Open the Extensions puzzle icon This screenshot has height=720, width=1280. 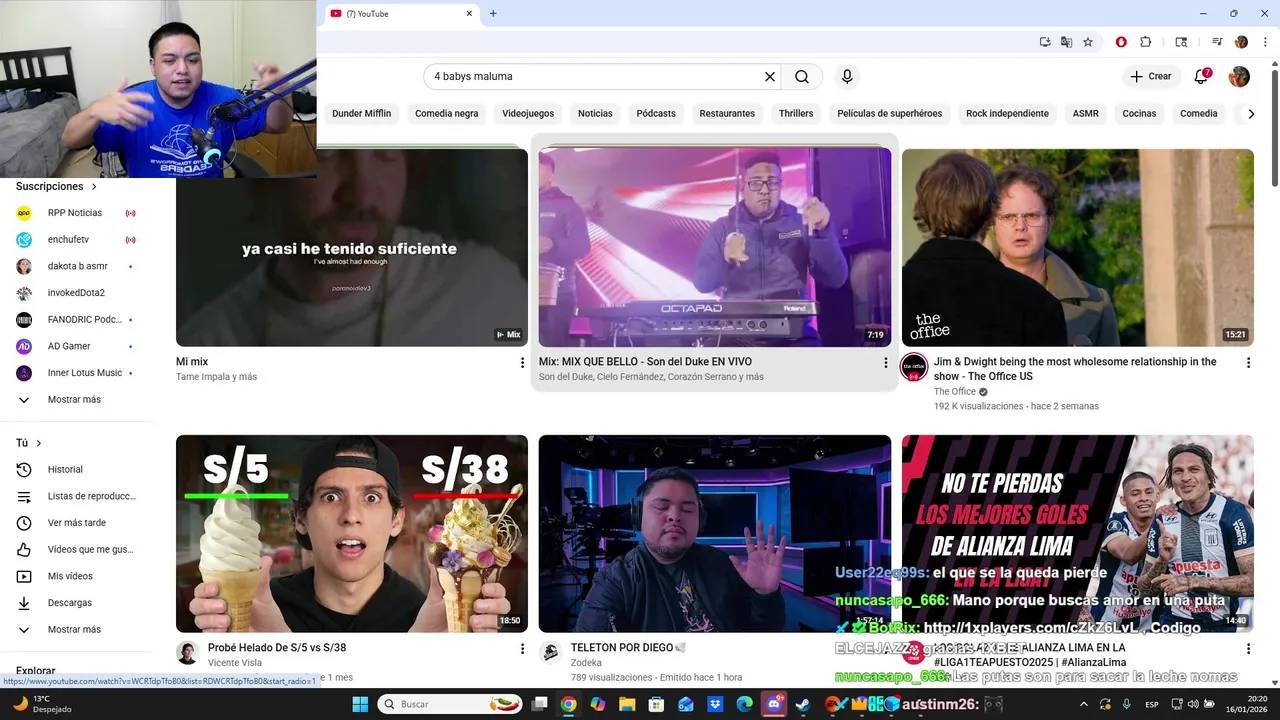click(1146, 42)
